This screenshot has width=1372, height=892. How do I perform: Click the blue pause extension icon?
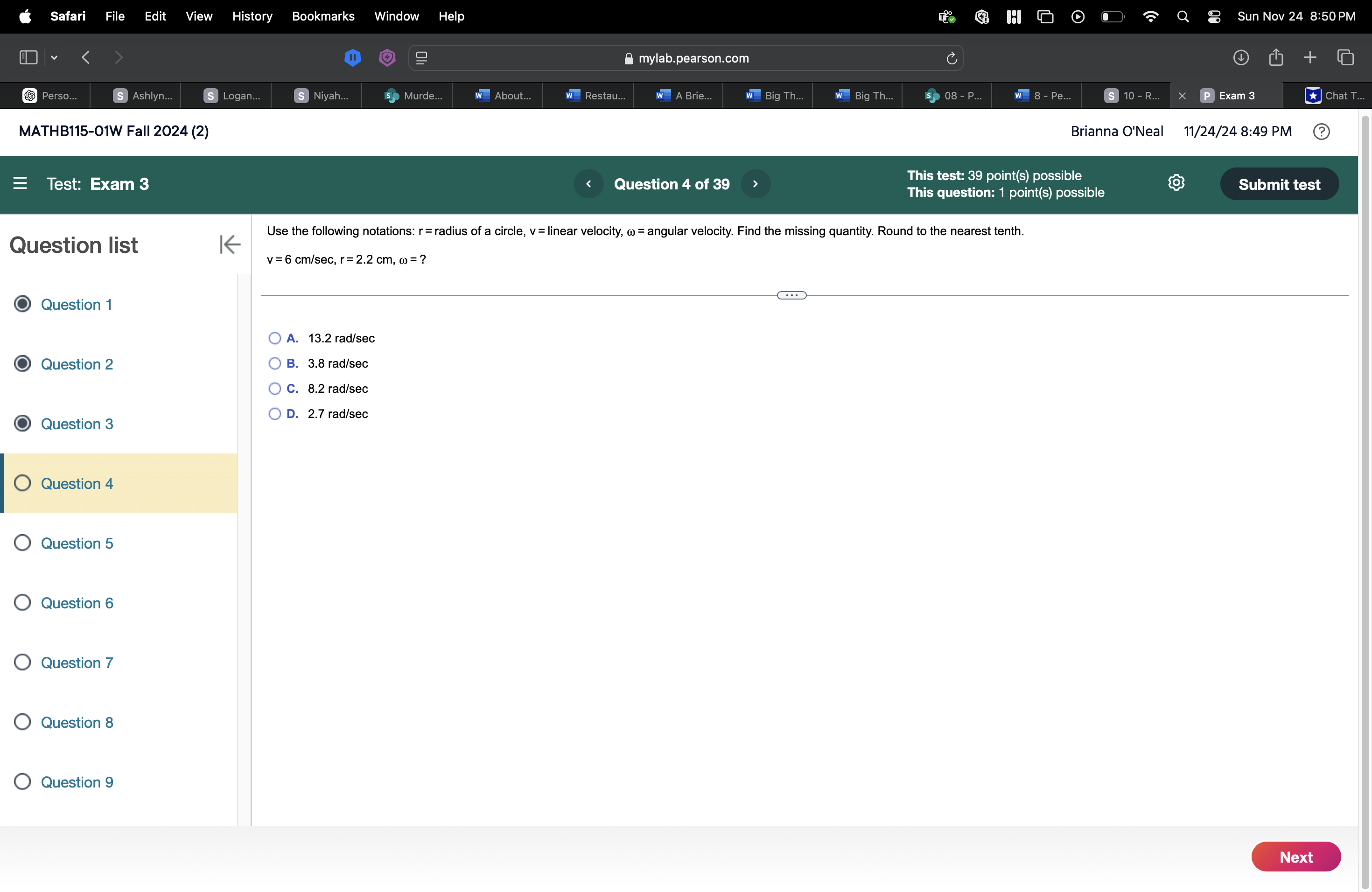352,58
